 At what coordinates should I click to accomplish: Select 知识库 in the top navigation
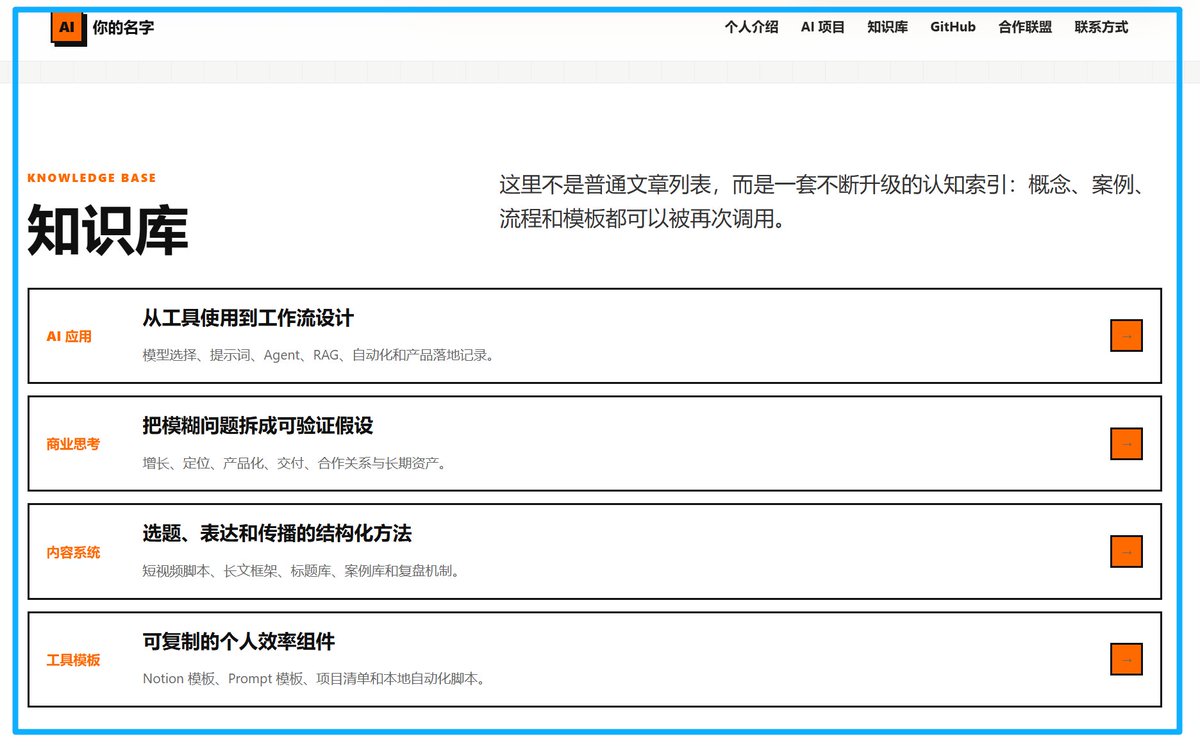(x=887, y=27)
